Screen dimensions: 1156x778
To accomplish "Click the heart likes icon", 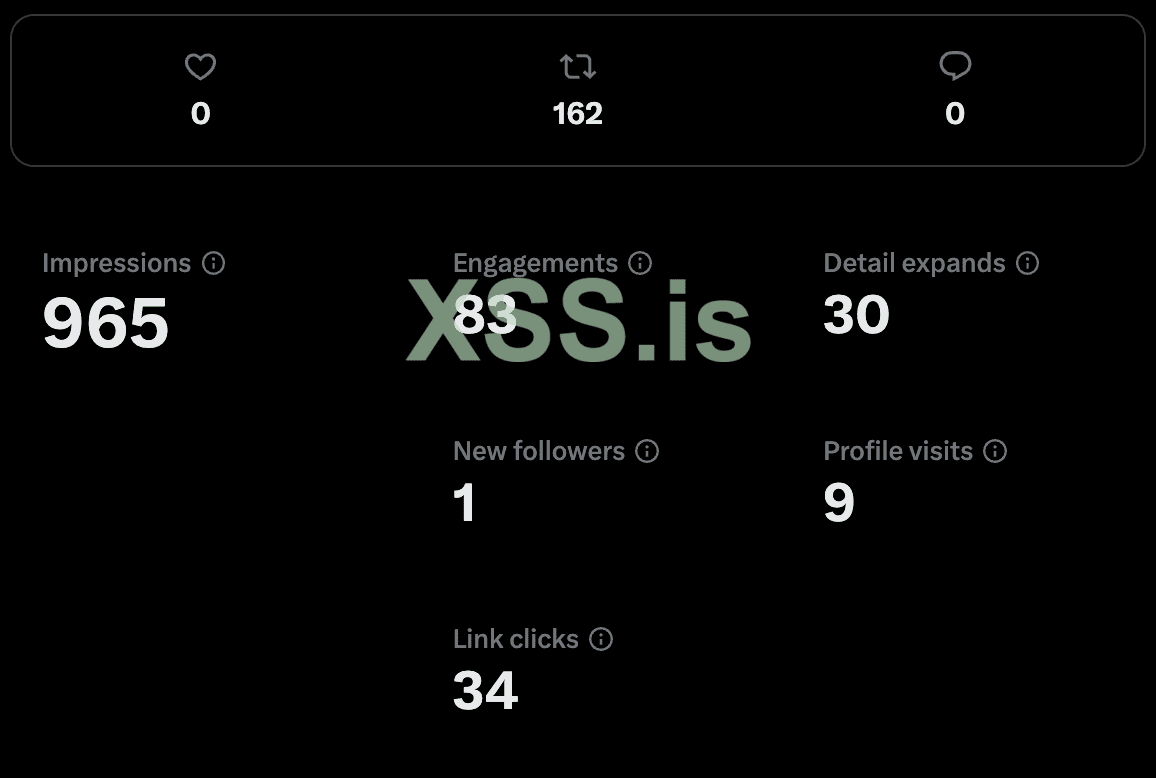I will click(201, 67).
